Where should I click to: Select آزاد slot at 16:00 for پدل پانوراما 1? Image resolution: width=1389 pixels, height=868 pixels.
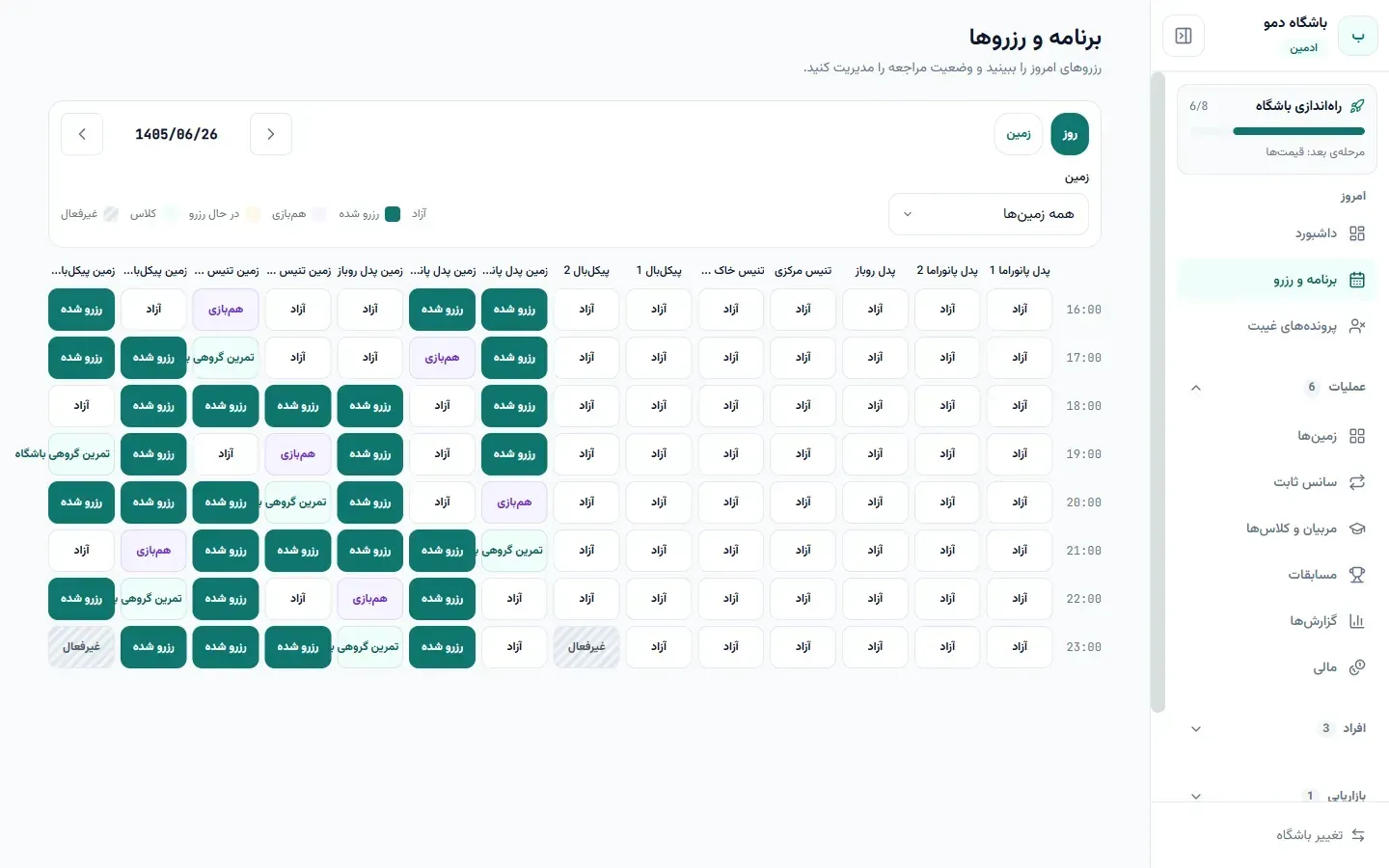pos(1020,310)
